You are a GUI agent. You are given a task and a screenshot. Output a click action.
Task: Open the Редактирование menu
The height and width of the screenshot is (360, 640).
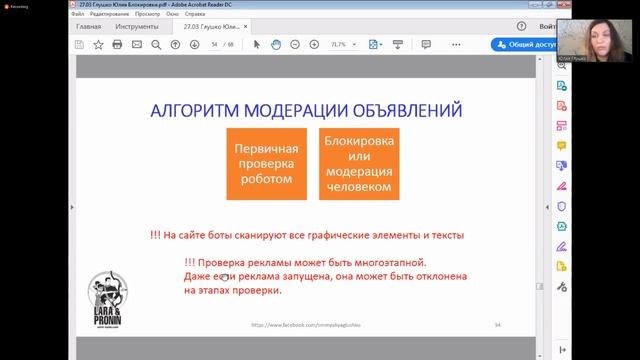pyautogui.click(x=109, y=14)
